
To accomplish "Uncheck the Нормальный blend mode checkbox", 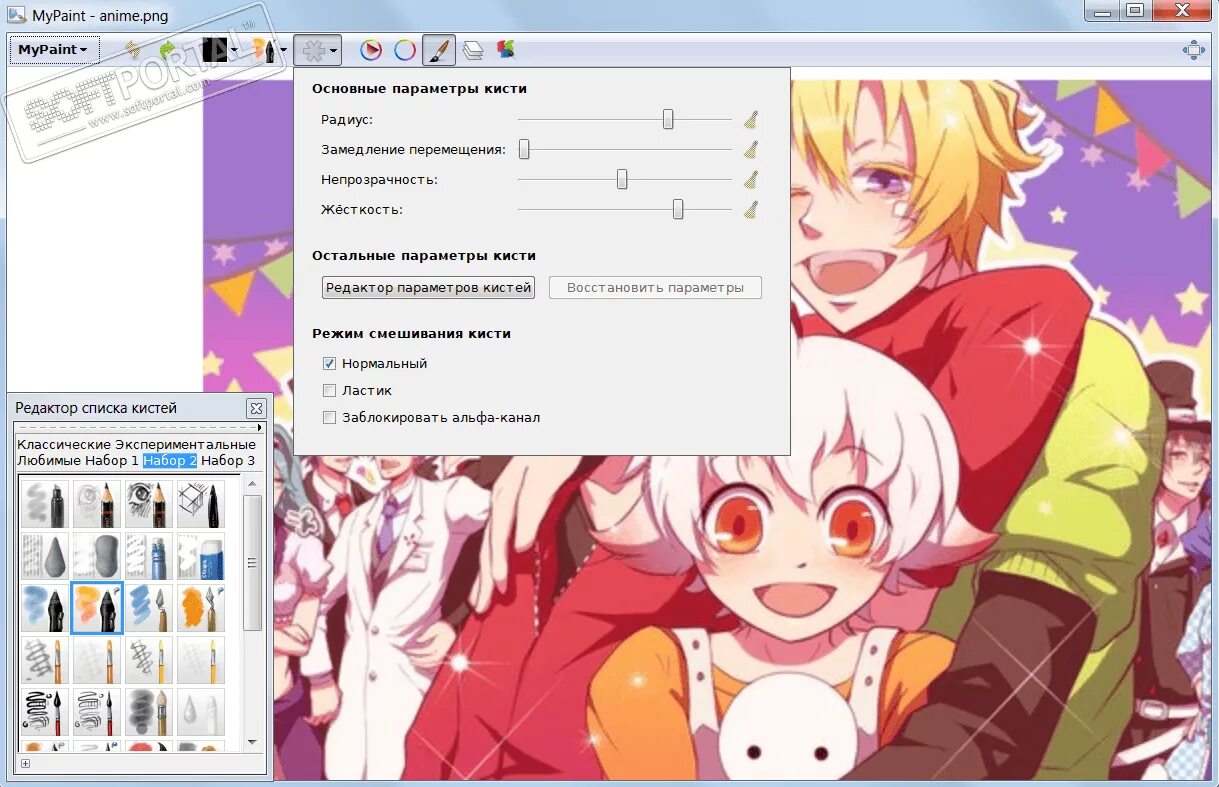I will [329, 364].
